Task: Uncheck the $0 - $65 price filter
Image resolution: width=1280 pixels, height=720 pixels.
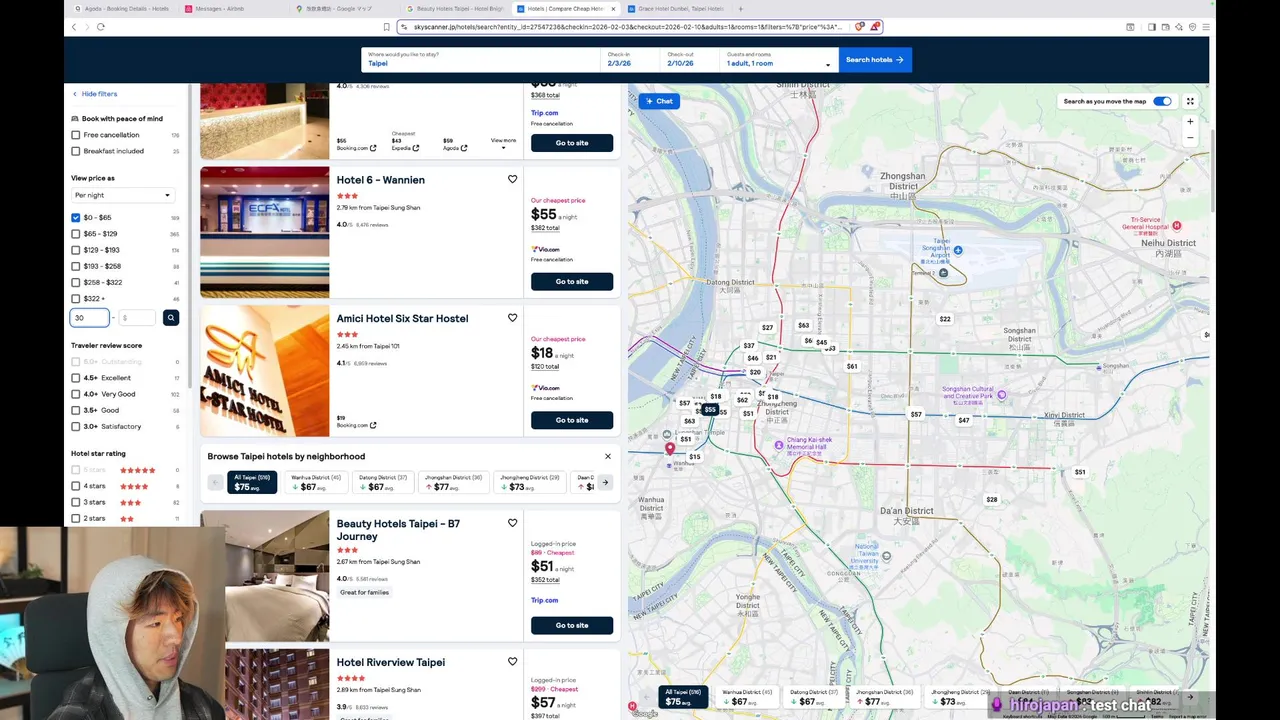Action: click(x=76, y=217)
